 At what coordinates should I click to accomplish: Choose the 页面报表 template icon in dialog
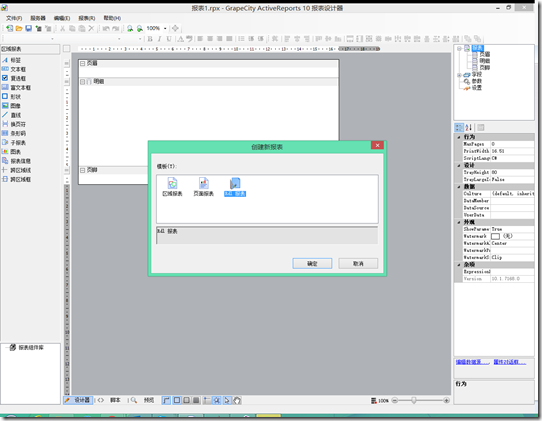[x=204, y=187]
